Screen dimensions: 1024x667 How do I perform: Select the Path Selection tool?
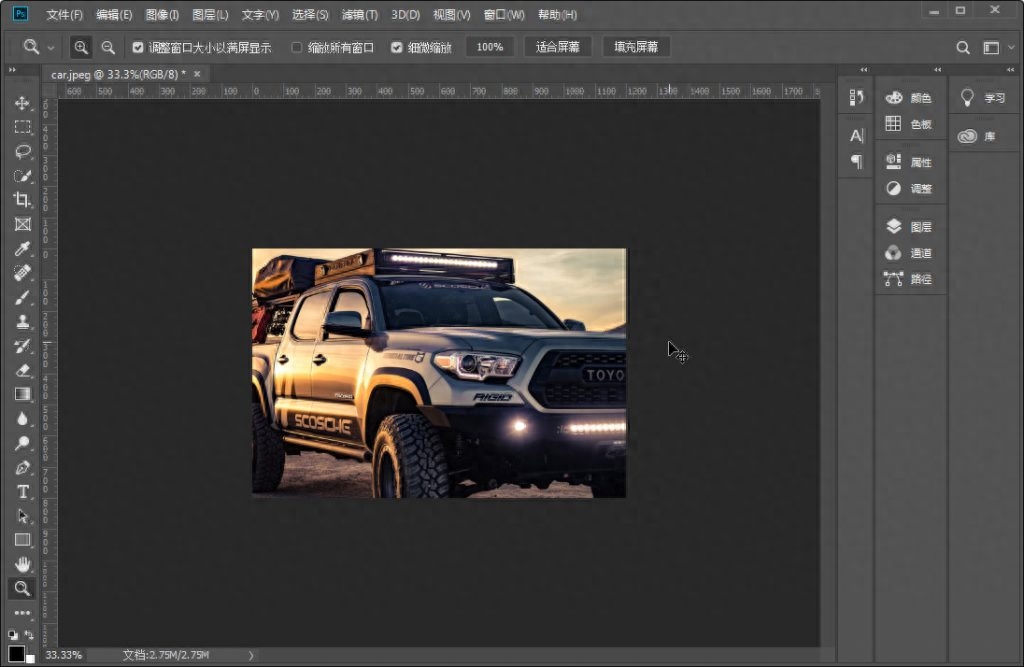tap(22, 515)
